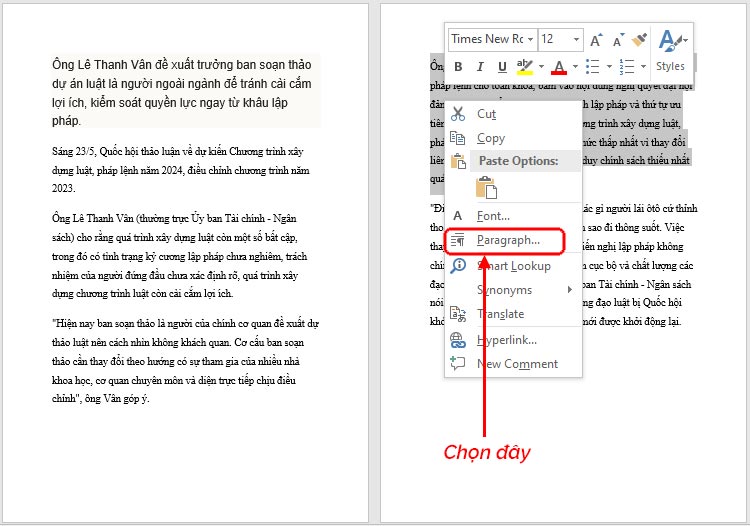Click paragraph starting "Ông Lê Thanh Vân (thường trực"
Image resolution: width=750 pixels, height=526 pixels.
179,256
